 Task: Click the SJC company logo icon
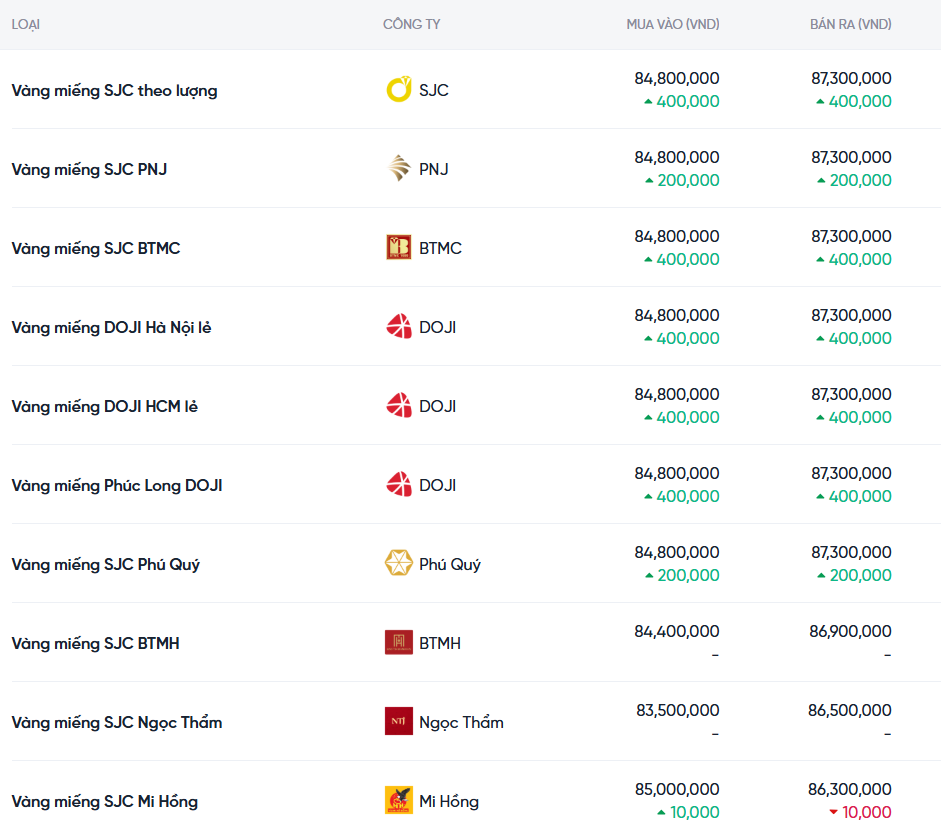tap(399, 90)
